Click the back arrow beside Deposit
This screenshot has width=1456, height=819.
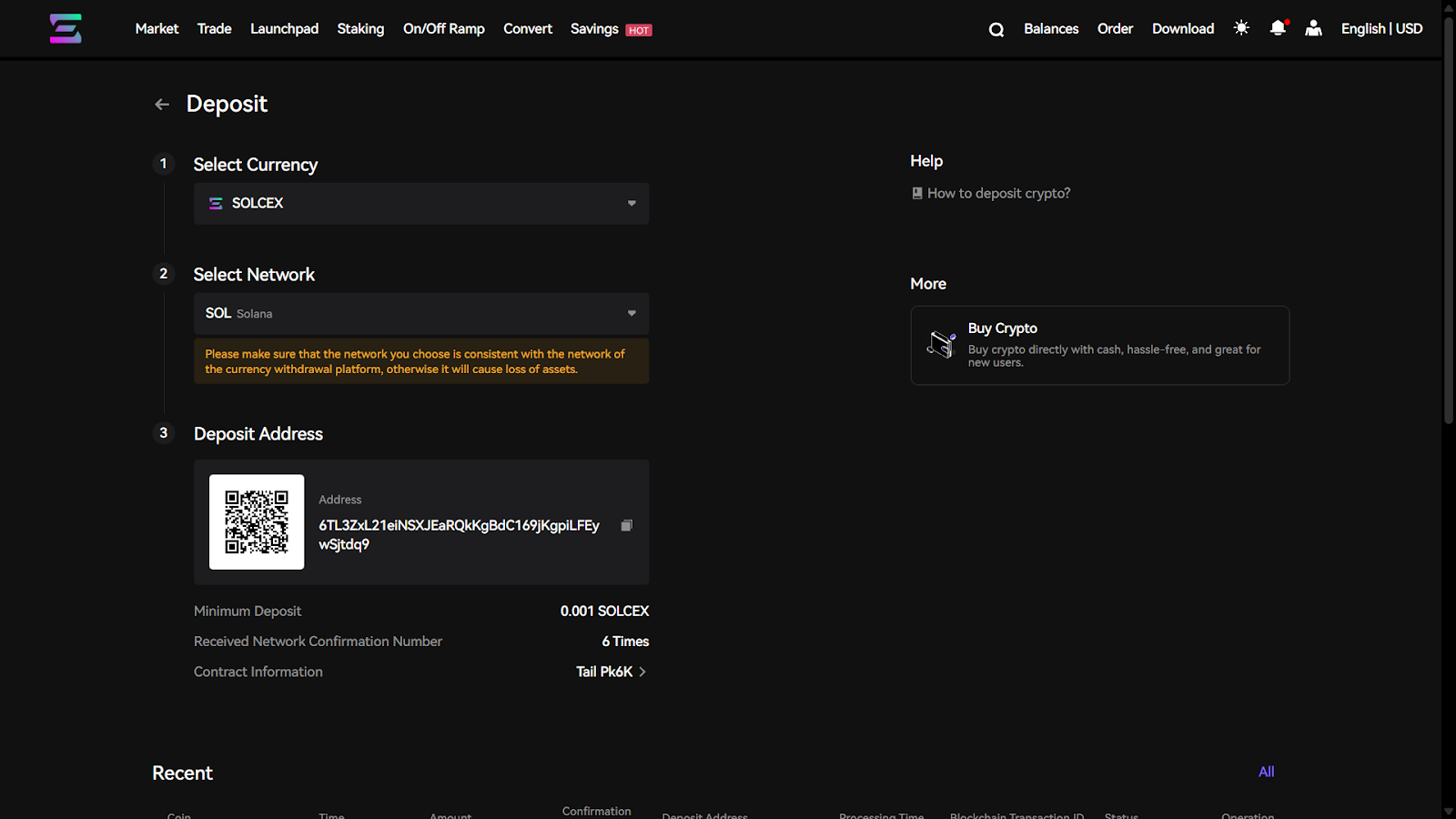click(162, 105)
